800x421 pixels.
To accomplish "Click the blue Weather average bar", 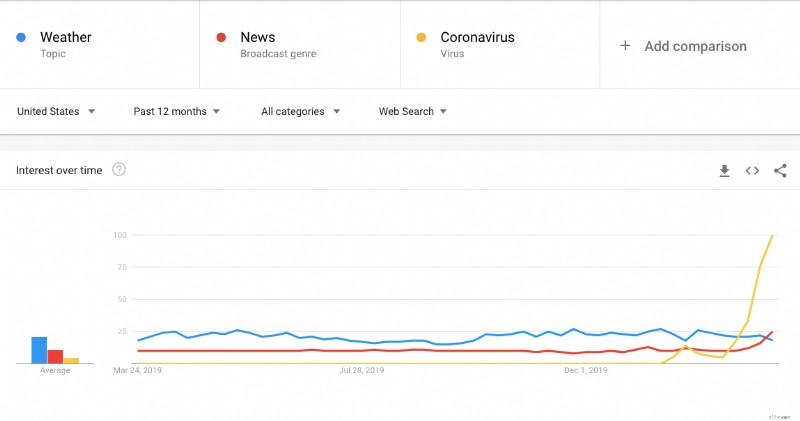I will [x=39, y=350].
